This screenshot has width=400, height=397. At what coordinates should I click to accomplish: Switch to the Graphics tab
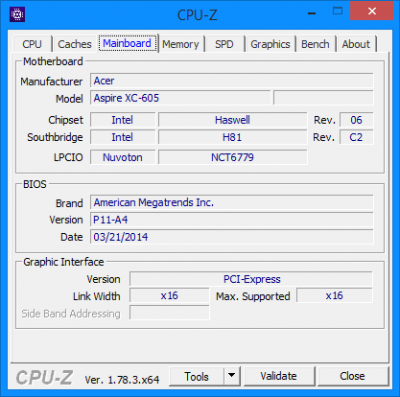pyautogui.click(x=270, y=44)
